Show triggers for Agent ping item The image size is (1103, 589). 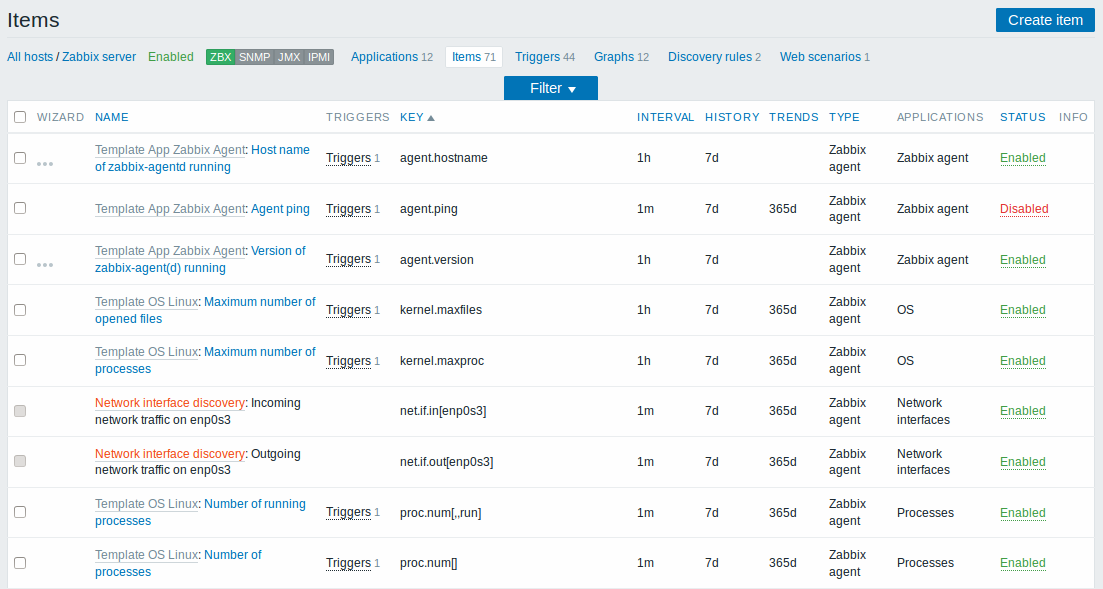coord(348,209)
